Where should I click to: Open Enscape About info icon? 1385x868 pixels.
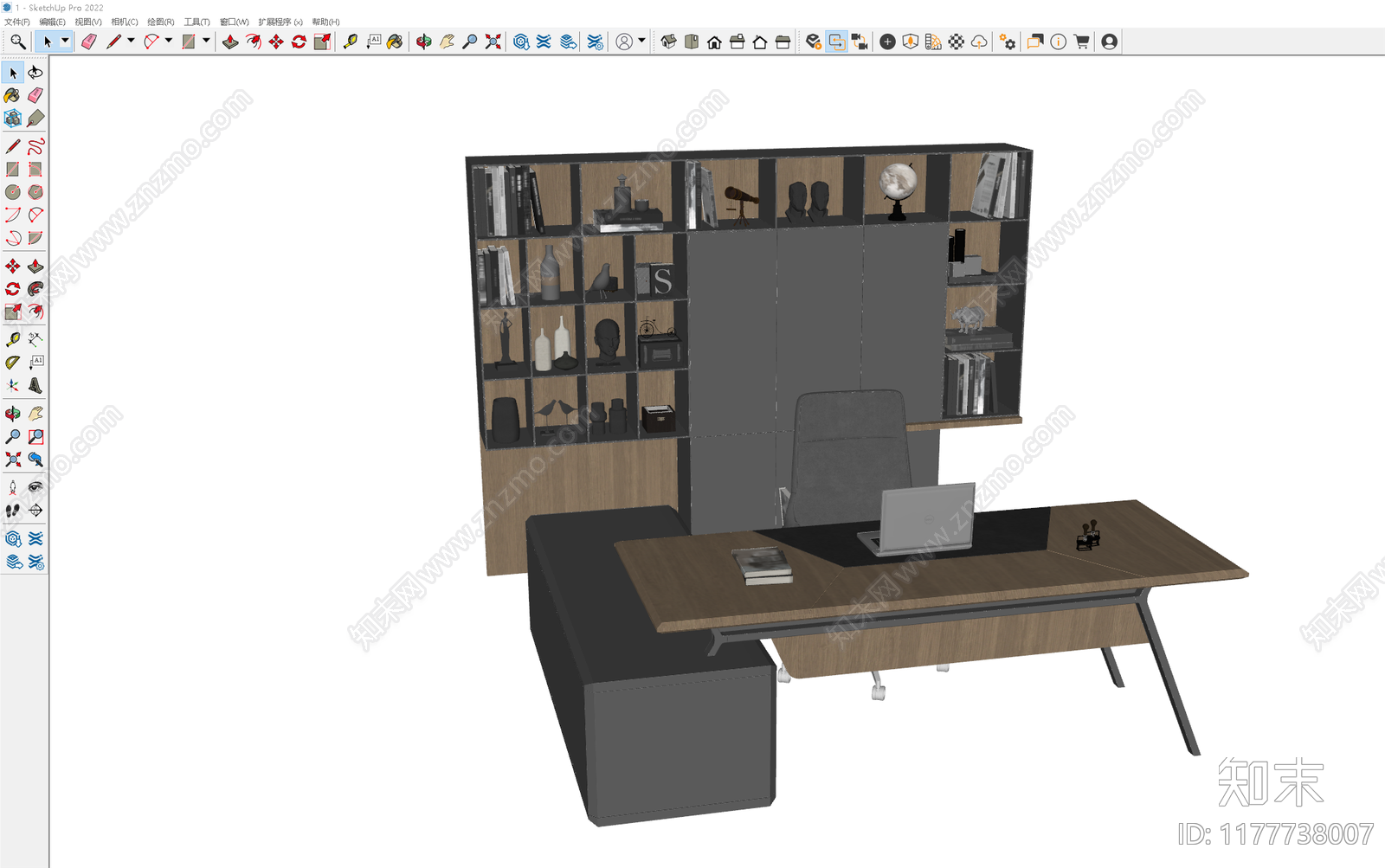tap(1058, 42)
